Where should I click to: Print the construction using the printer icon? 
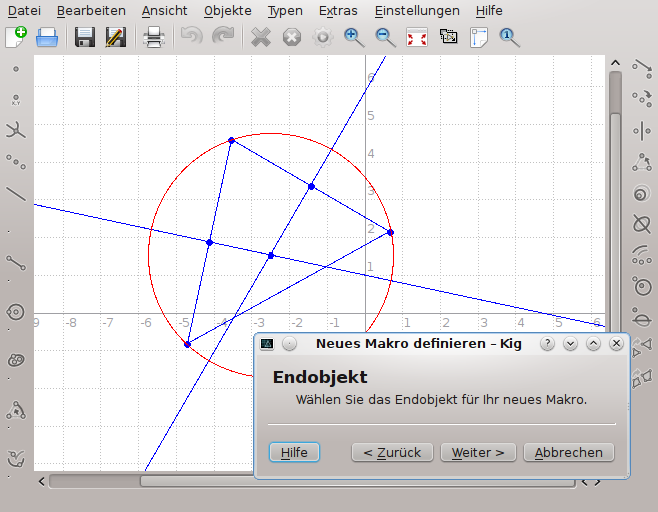click(154, 37)
